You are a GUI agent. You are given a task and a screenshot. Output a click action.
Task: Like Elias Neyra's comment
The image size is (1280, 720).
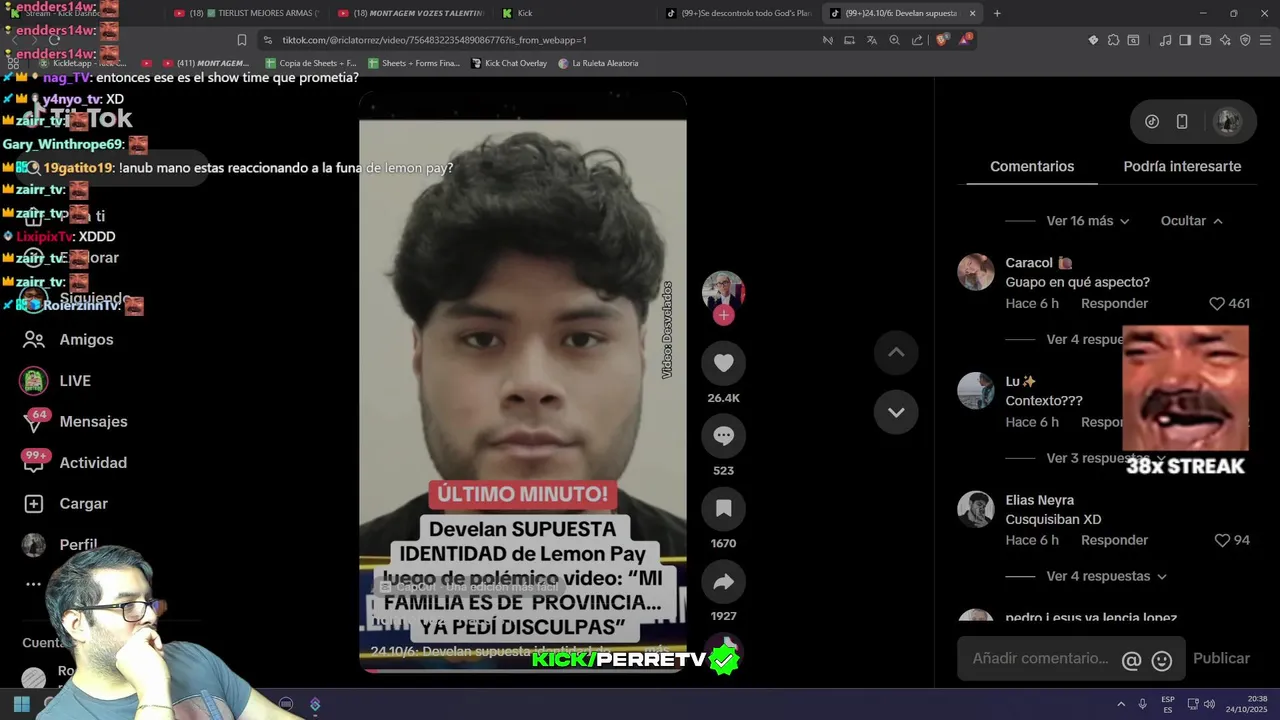pos(1222,540)
